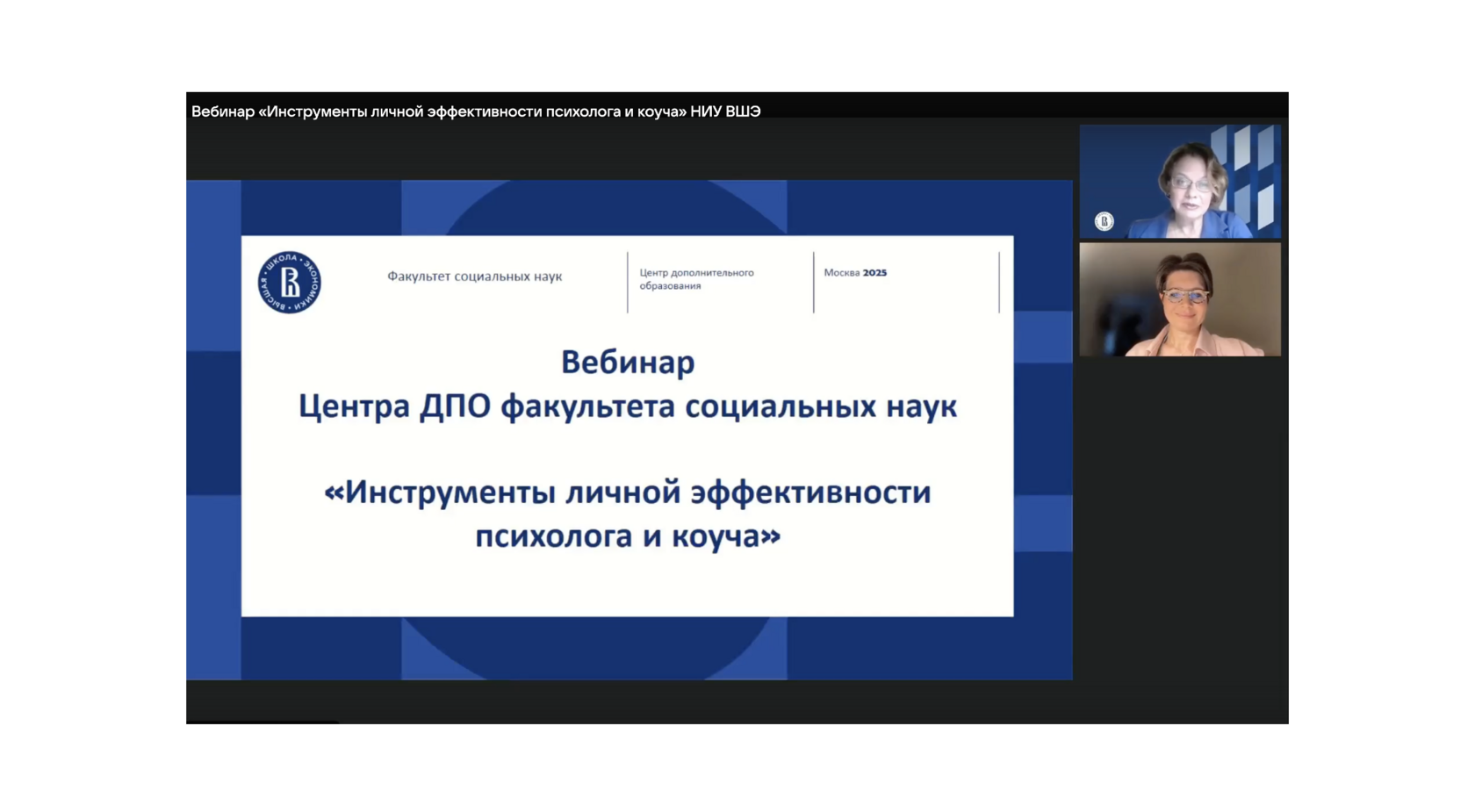Select the bottom webcam thumbnail showing the woman in pink
This screenshot has height=812, width=1475.
pyautogui.click(x=1179, y=299)
